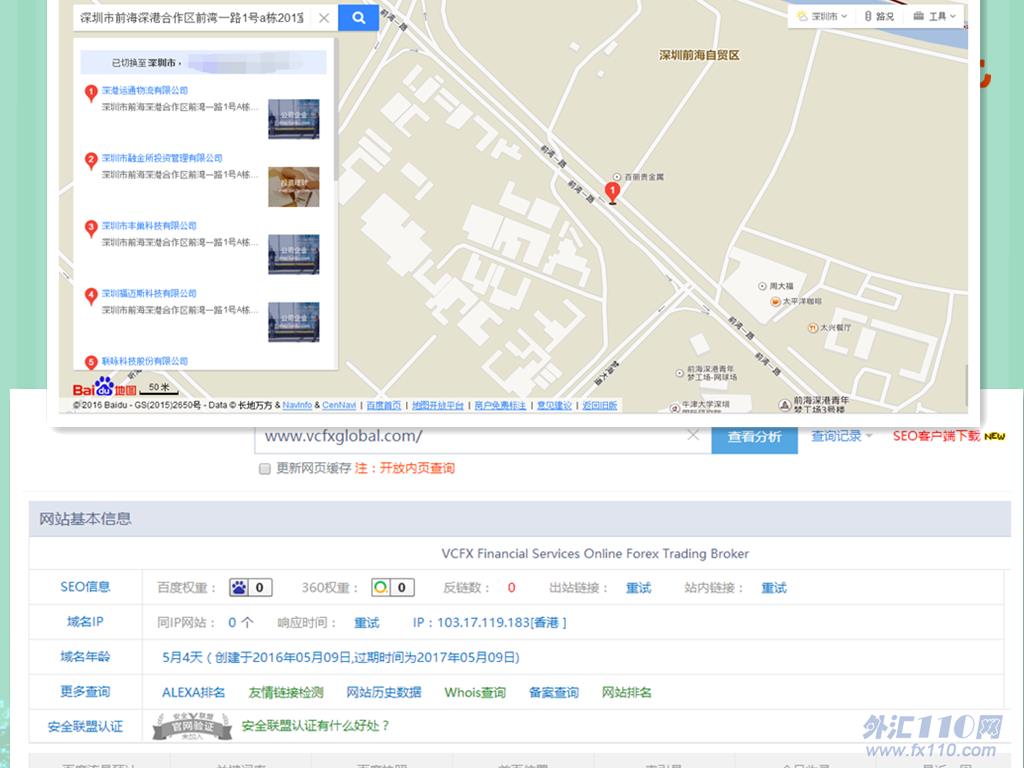The height and width of the screenshot is (768, 1024).
Task: Open the 意见建议 footer link
Action: point(554,406)
